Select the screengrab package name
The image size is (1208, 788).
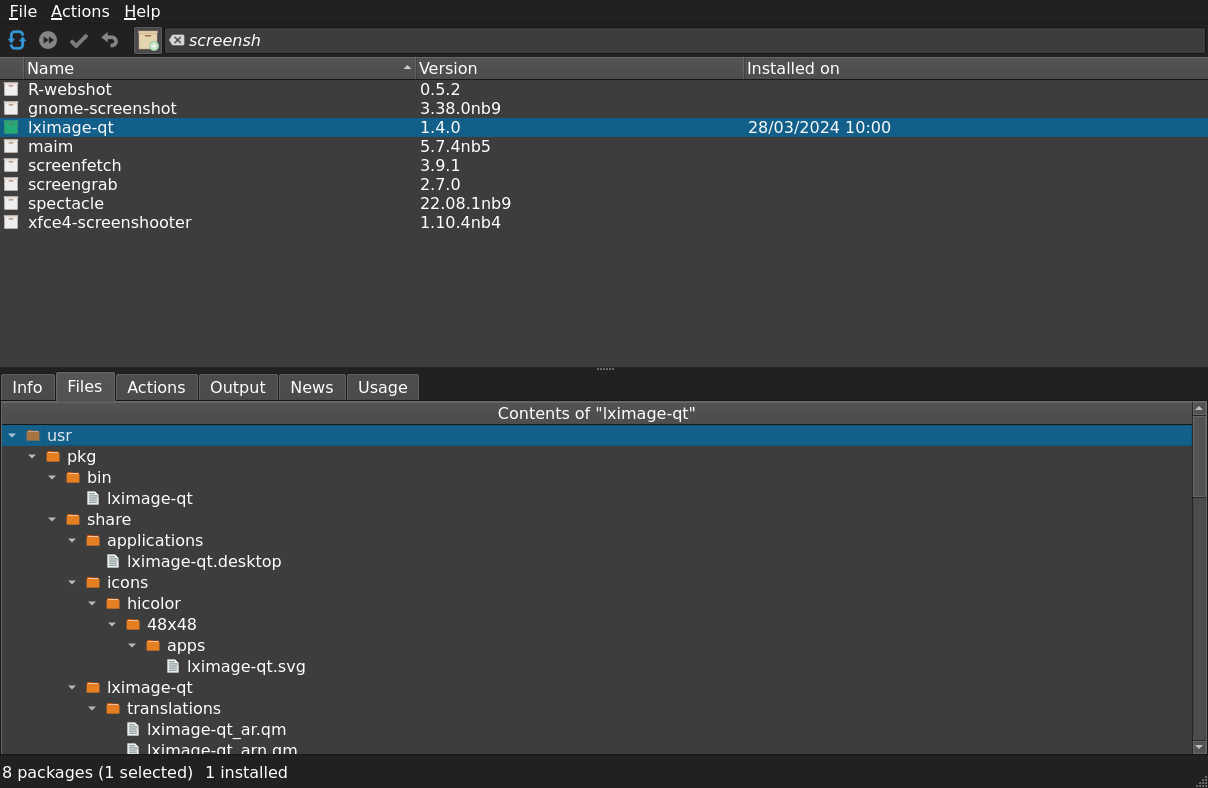[73, 184]
